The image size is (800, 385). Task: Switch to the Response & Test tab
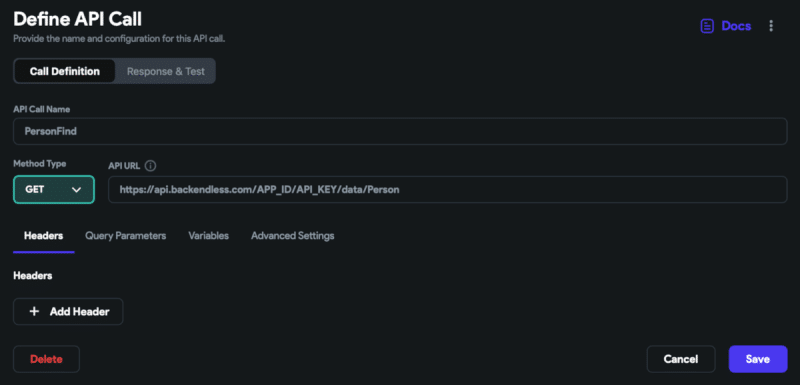point(166,71)
